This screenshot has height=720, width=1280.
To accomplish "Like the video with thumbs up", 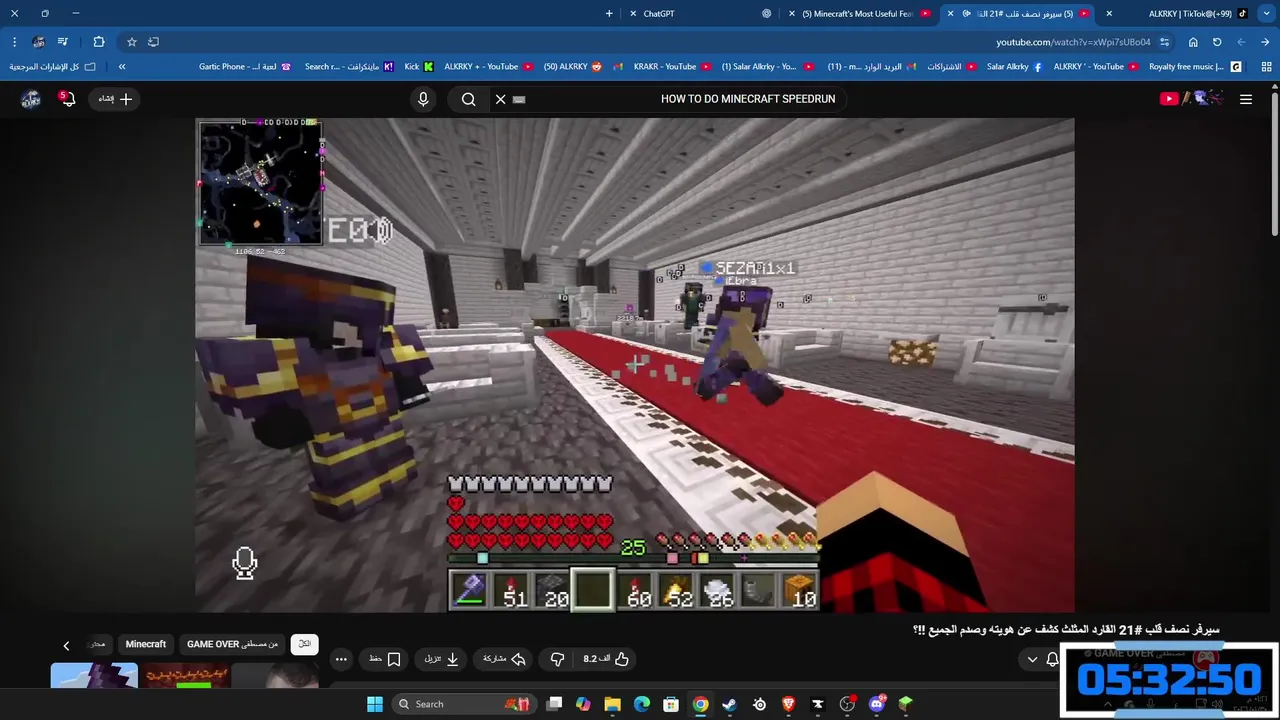I will click(x=606, y=659).
